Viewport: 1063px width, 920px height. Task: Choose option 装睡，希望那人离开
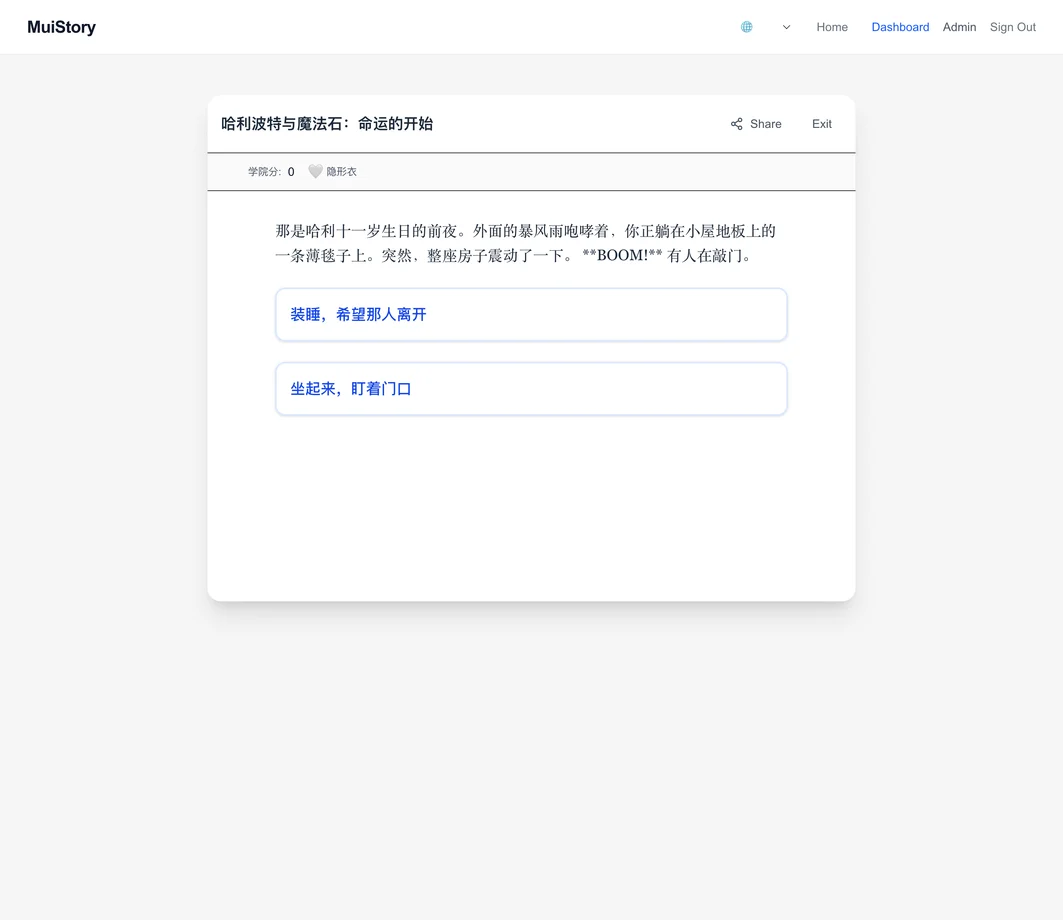point(531,315)
